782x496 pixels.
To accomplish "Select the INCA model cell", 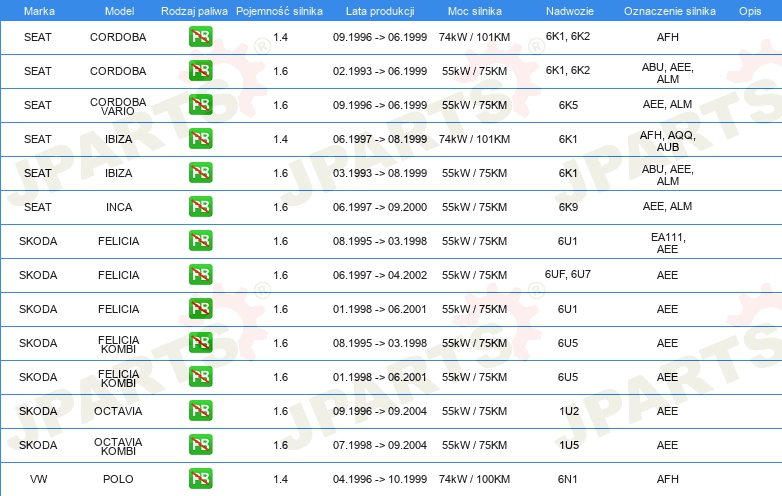I will click(119, 207).
